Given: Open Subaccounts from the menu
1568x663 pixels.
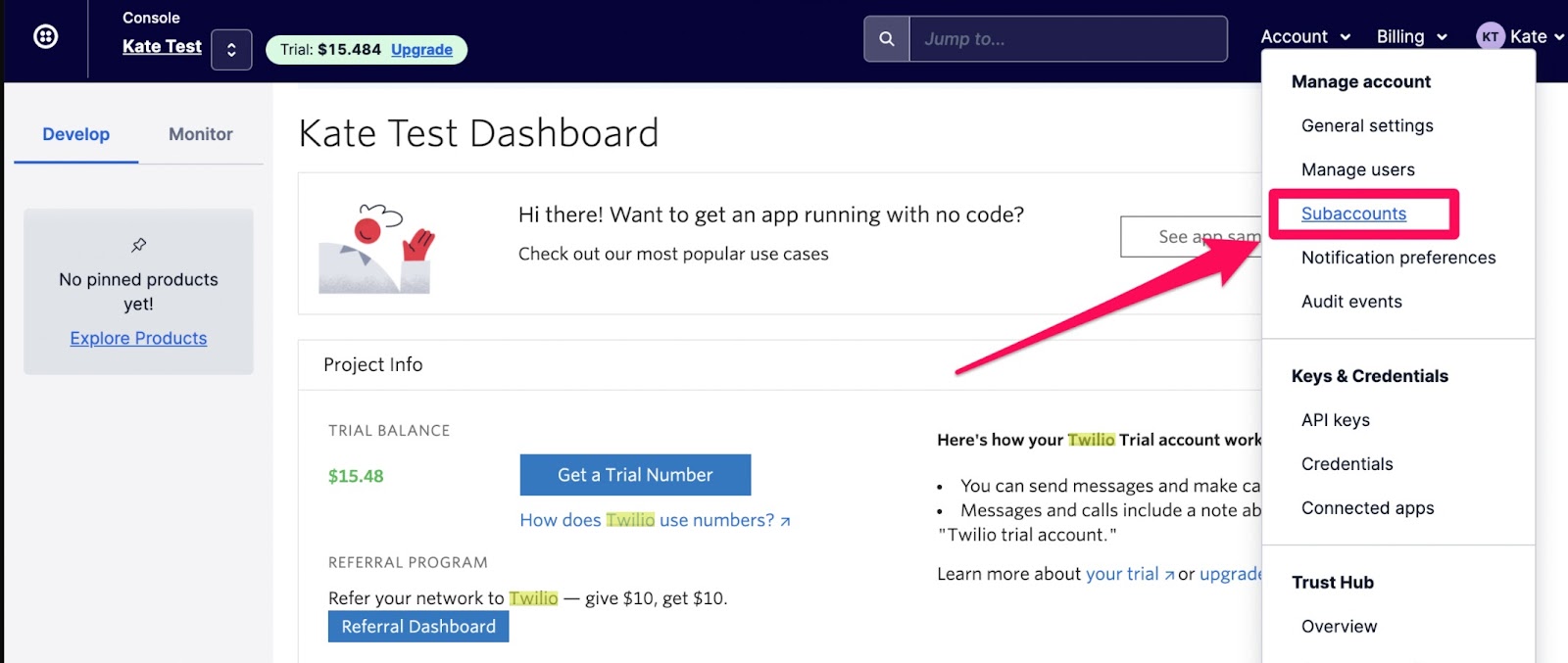Looking at the screenshot, I should point(1353,213).
